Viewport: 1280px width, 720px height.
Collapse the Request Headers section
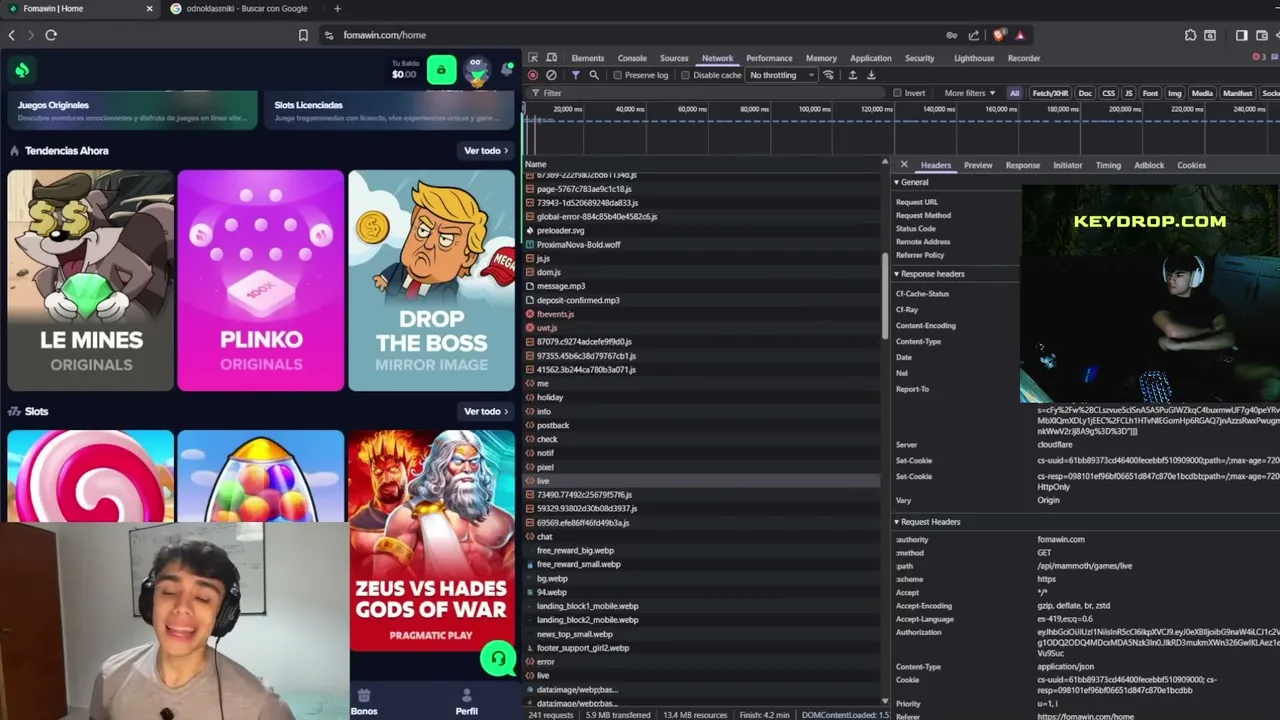click(927, 522)
